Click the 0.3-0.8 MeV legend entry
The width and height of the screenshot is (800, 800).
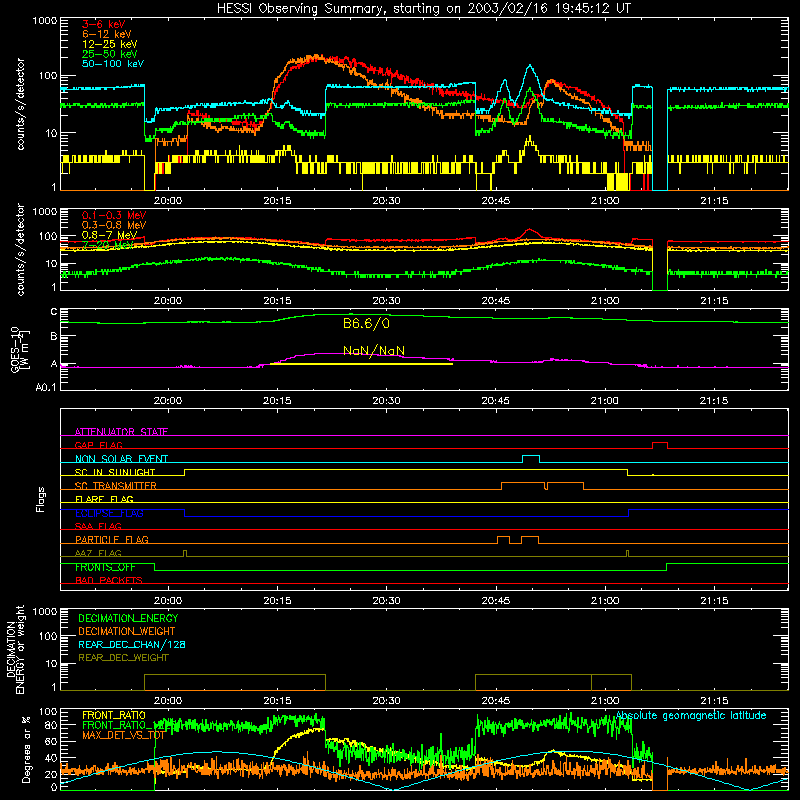pyautogui.click(x=114, y=225)
